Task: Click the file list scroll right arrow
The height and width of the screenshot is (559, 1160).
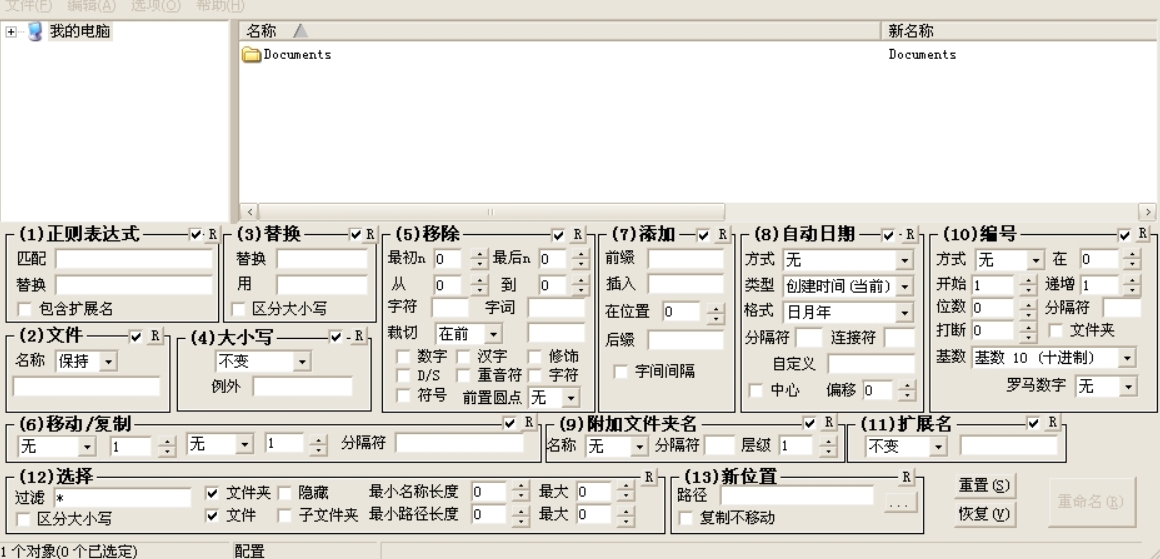Action: (x=1147, y=212)
